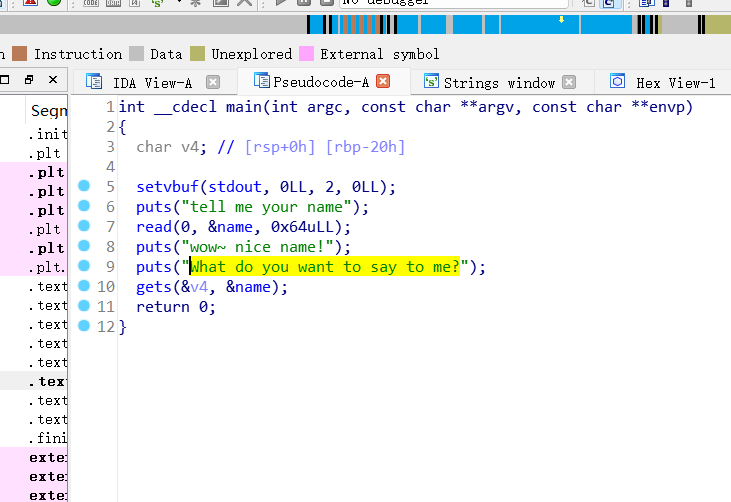Click the Unexplored legend color swatch

pos(198,54)
